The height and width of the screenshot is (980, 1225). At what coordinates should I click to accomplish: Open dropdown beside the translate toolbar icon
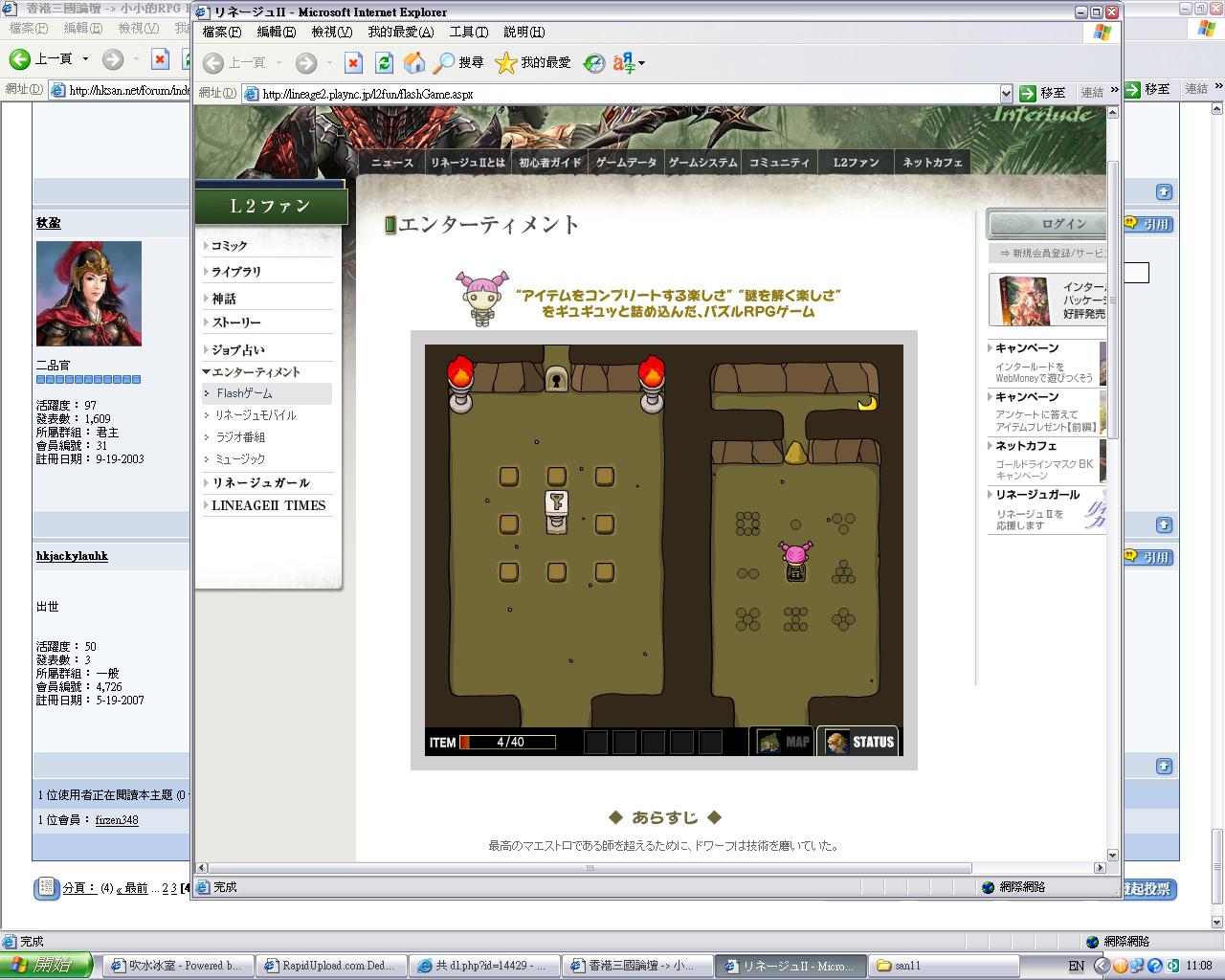[x=641, y=63]
